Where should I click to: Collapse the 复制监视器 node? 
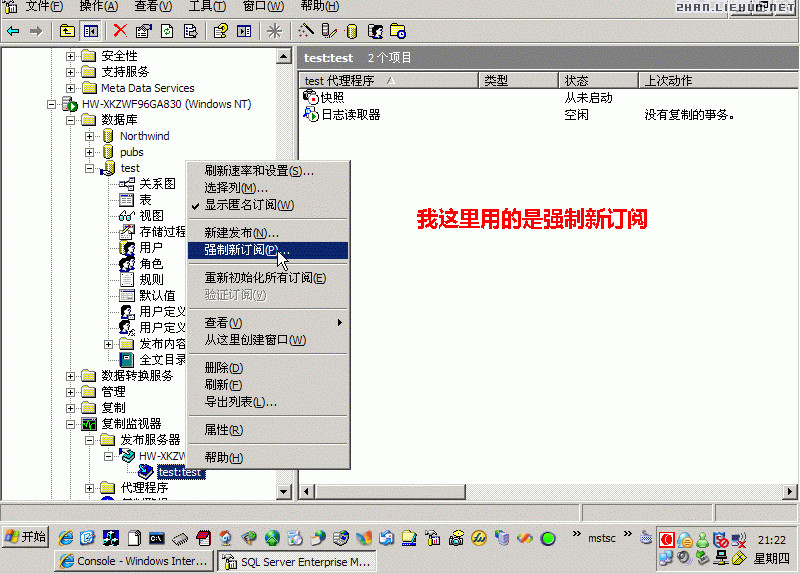pyautogui.click(x=70, y=424)
